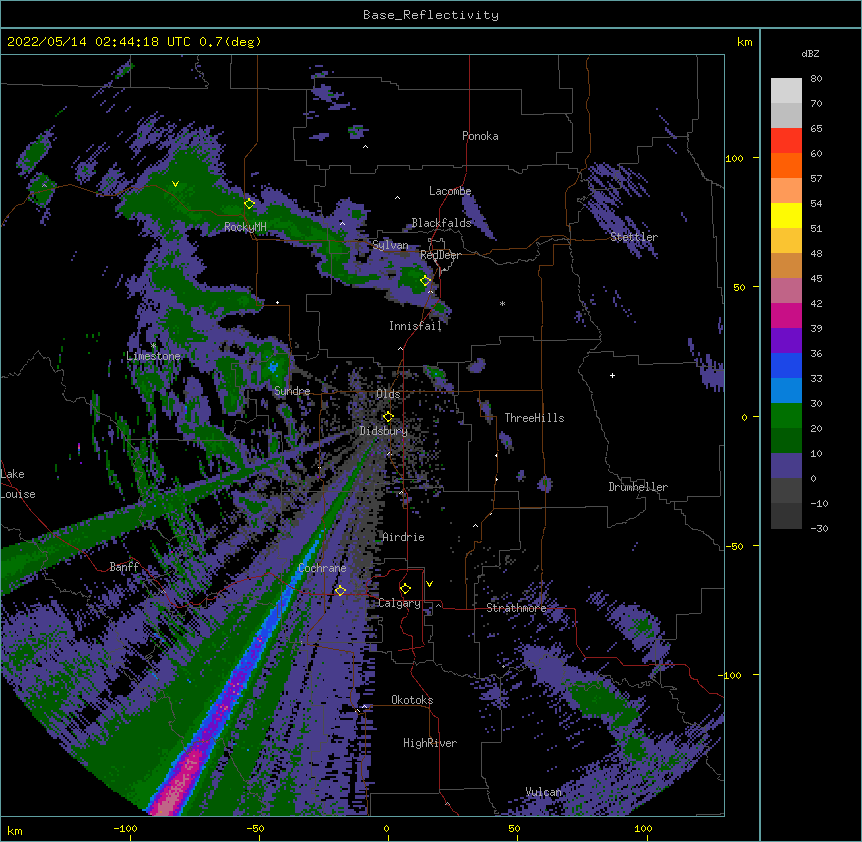Click the Base_Reflectivity title
This screenshot has width=862, height=842.
431,15
